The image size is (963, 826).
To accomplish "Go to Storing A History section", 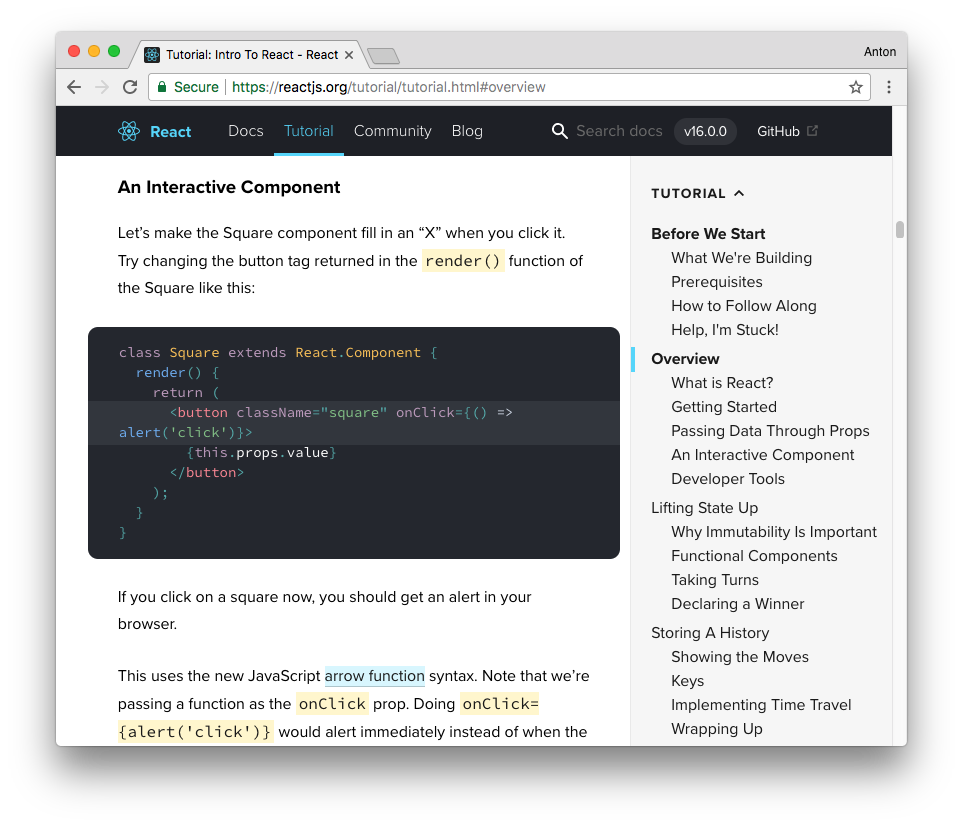I will pos(710,633).
